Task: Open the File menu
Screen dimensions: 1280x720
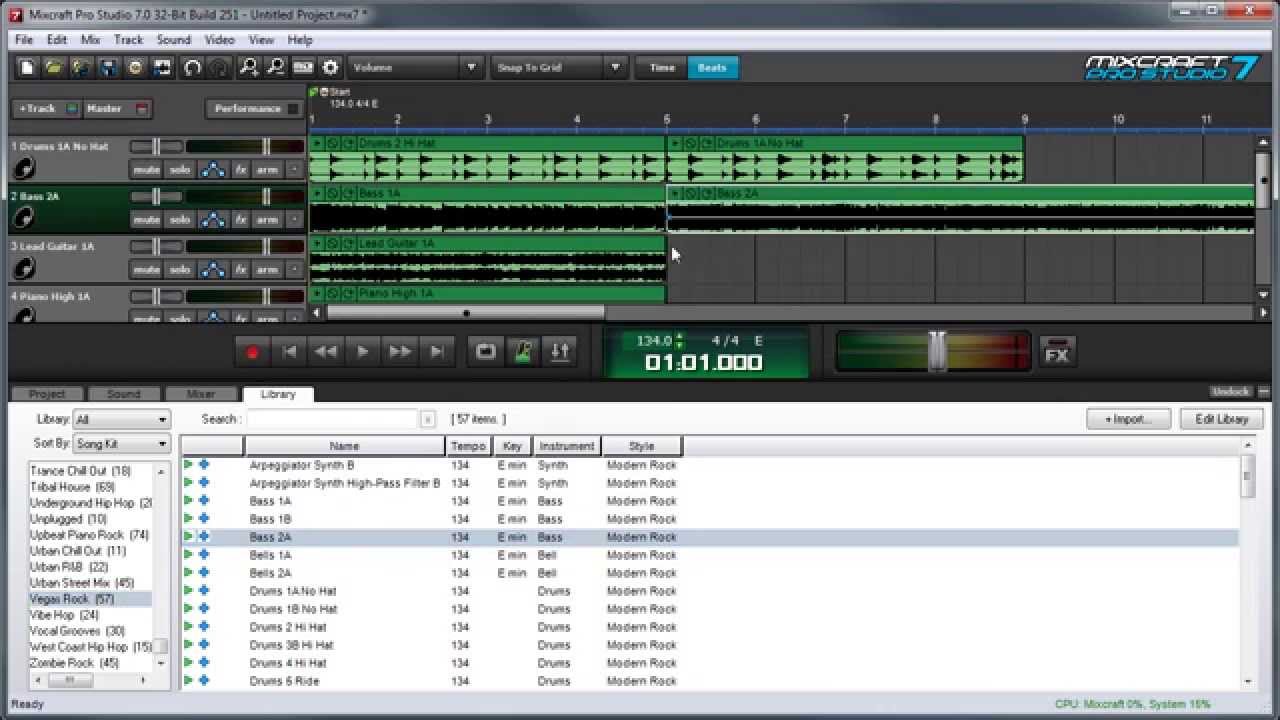Action: [x=24, y=40]
